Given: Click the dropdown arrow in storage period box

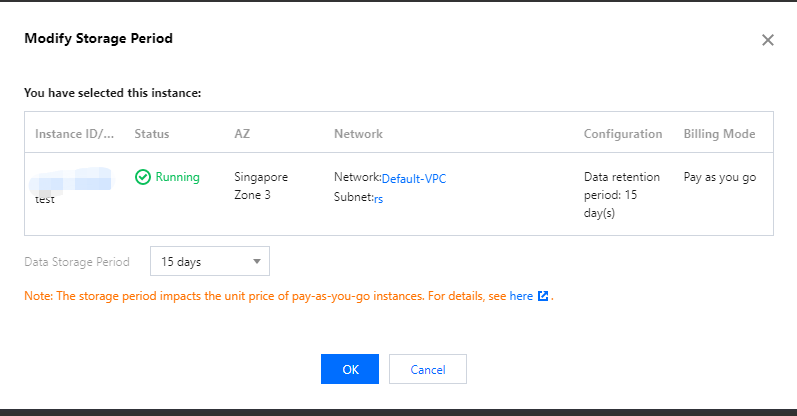Looking at the screenshot, I should [256, 262].
